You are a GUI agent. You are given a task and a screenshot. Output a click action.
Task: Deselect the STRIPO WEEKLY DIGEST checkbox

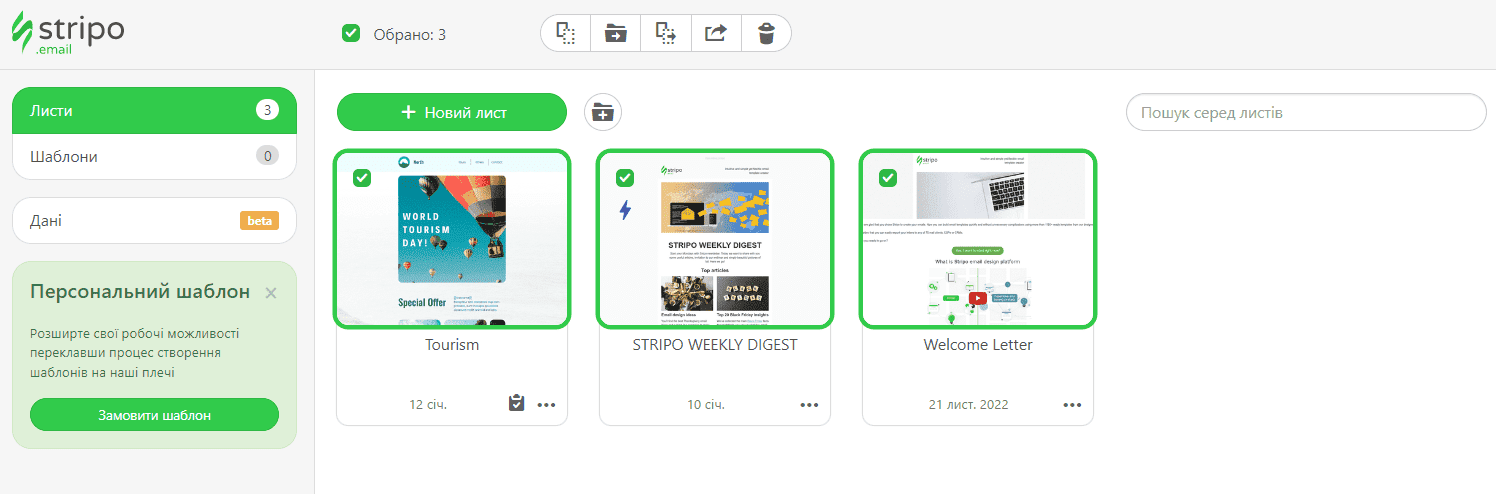coord(625,178)
